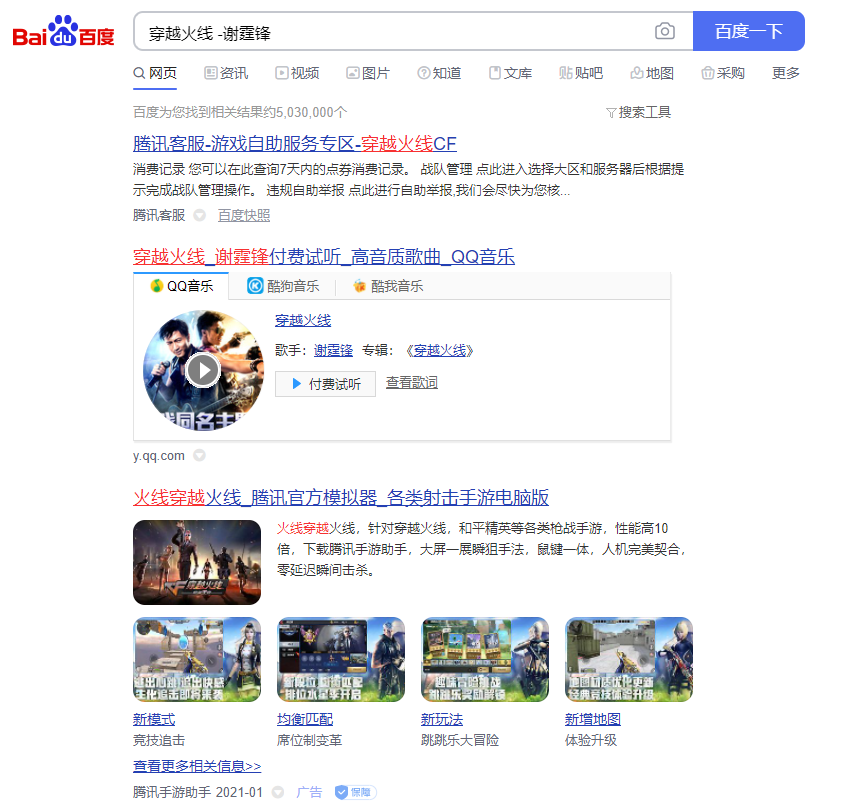Open the 百度快照 link
850x803 pixels.
[244, 216]
